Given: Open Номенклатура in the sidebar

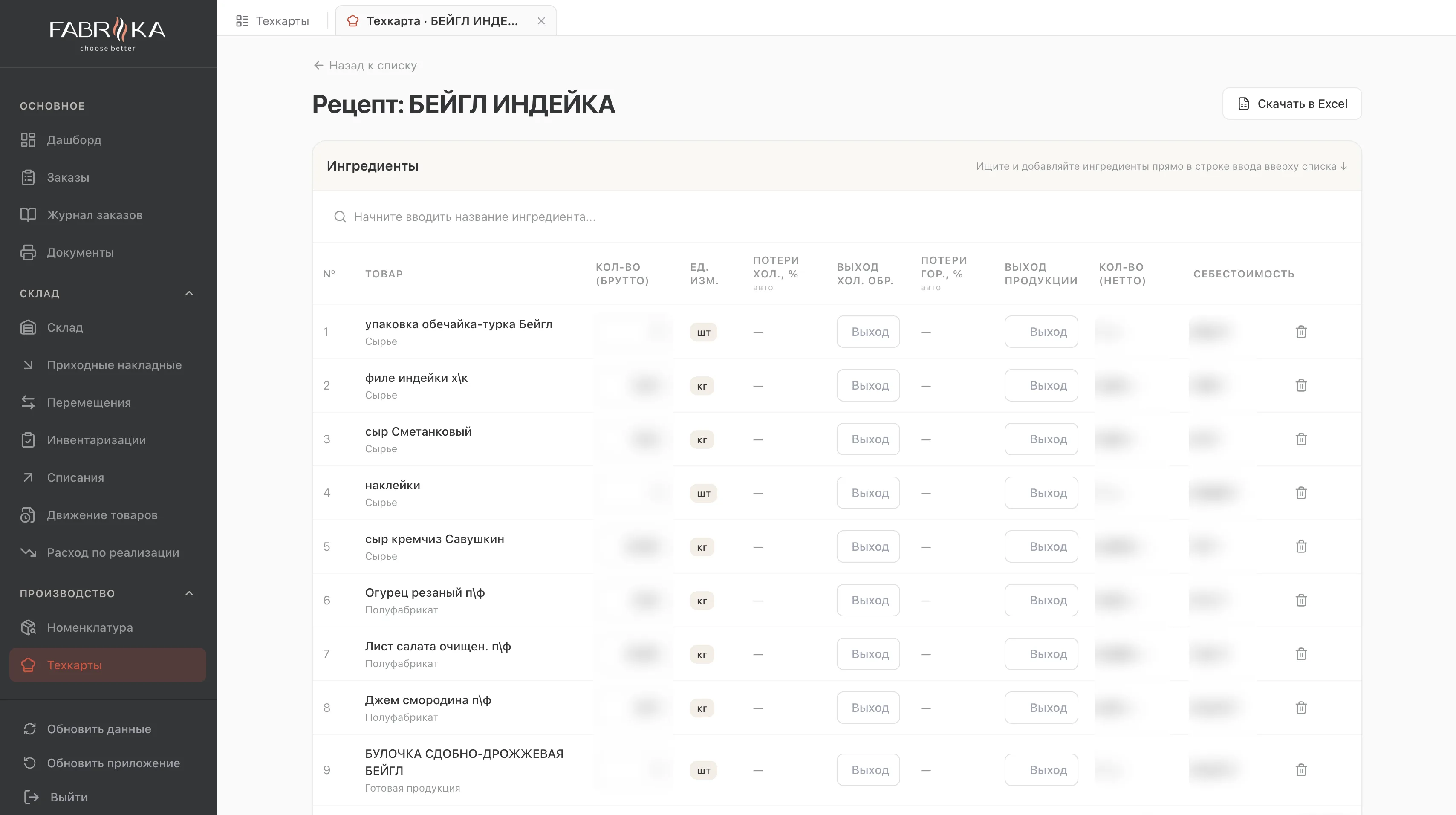Looking at the screenshot, I should 107,628.
